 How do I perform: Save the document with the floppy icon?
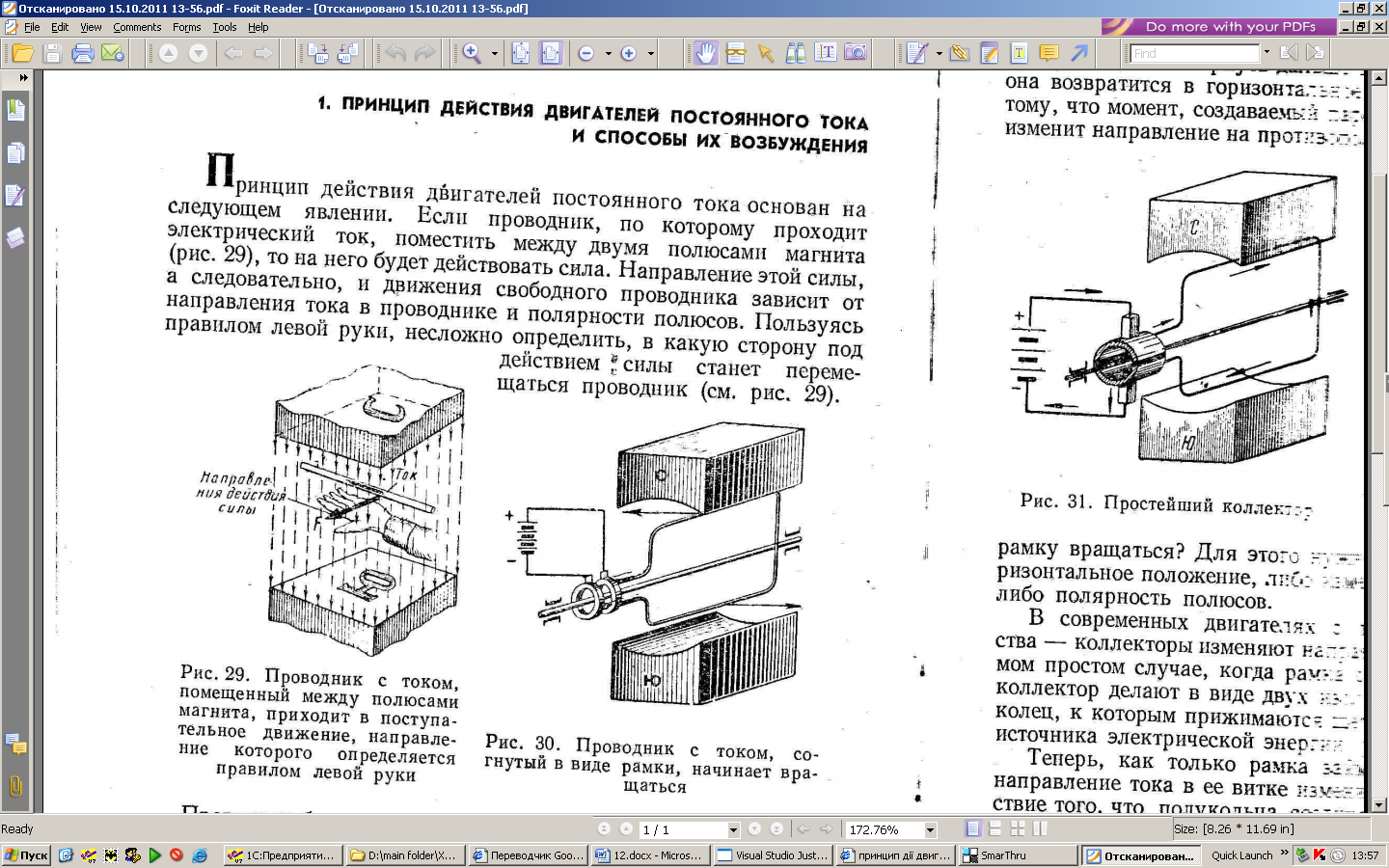pos(53,53)
